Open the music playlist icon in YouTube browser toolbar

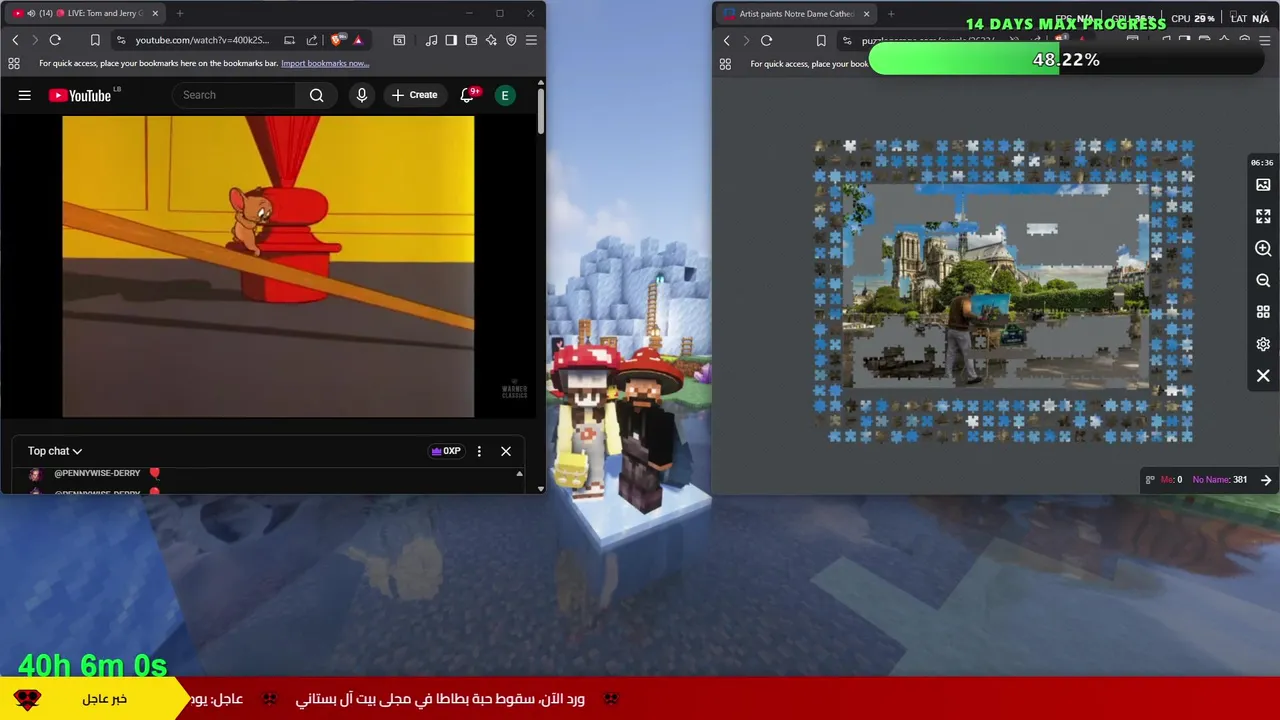[431, 40]
